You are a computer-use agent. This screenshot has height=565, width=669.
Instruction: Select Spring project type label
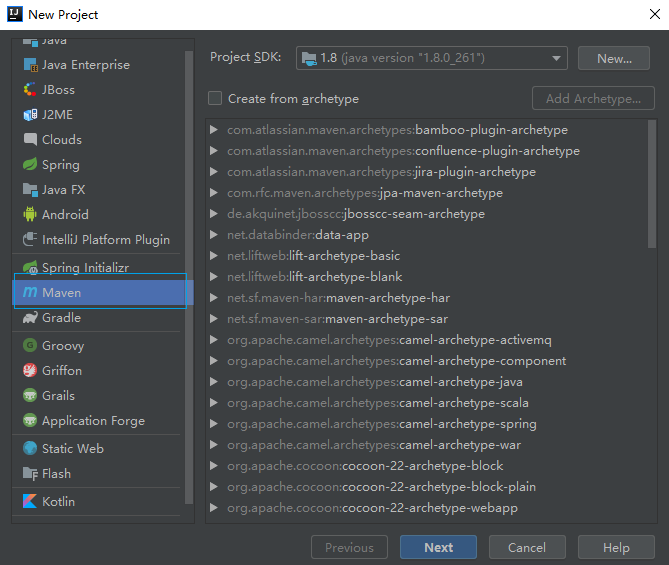(61, 165)
